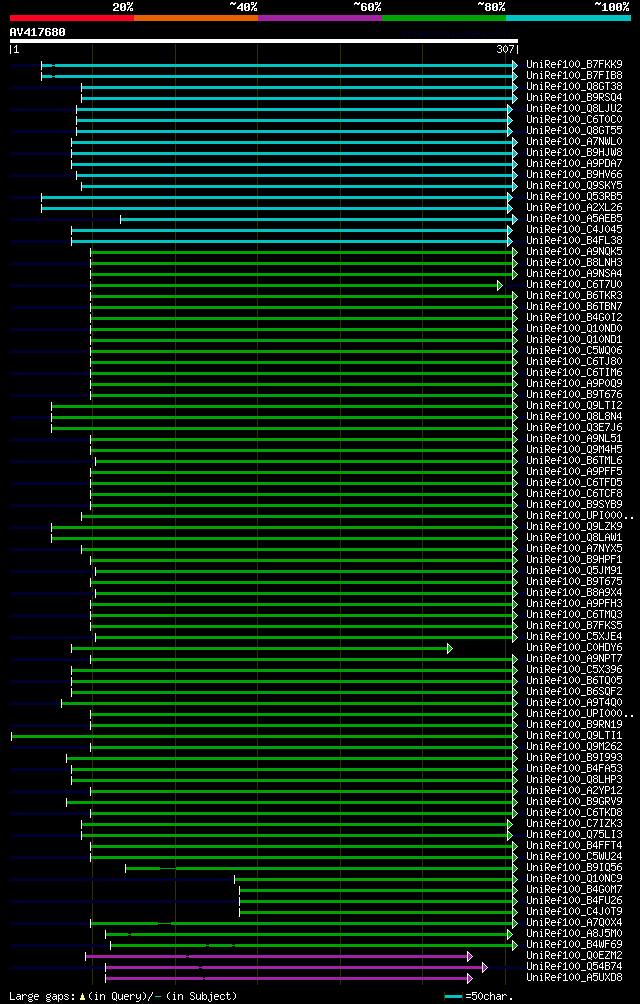Click the full-length green bar for UniRef100_Q9LTI1
Viewport: 640px width, 1004px height.
point(262,736)
